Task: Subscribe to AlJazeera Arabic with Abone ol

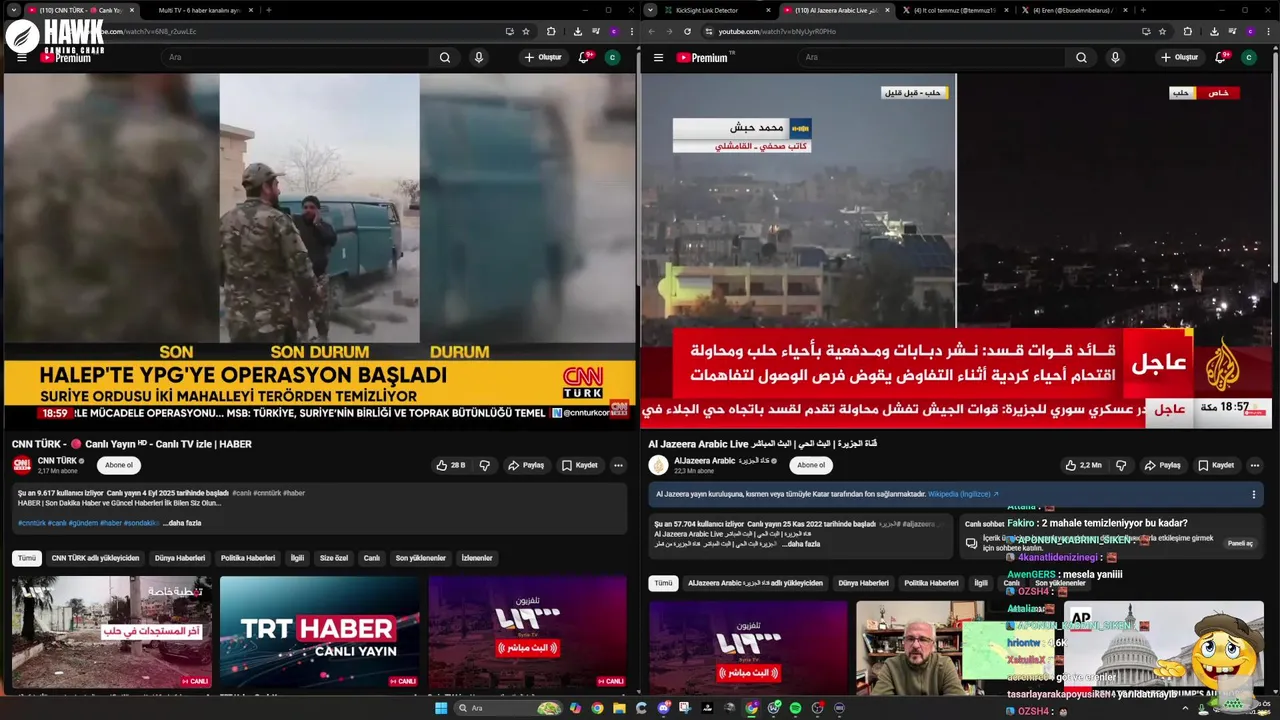Action: pyautogui.click(x=811, y=465)
